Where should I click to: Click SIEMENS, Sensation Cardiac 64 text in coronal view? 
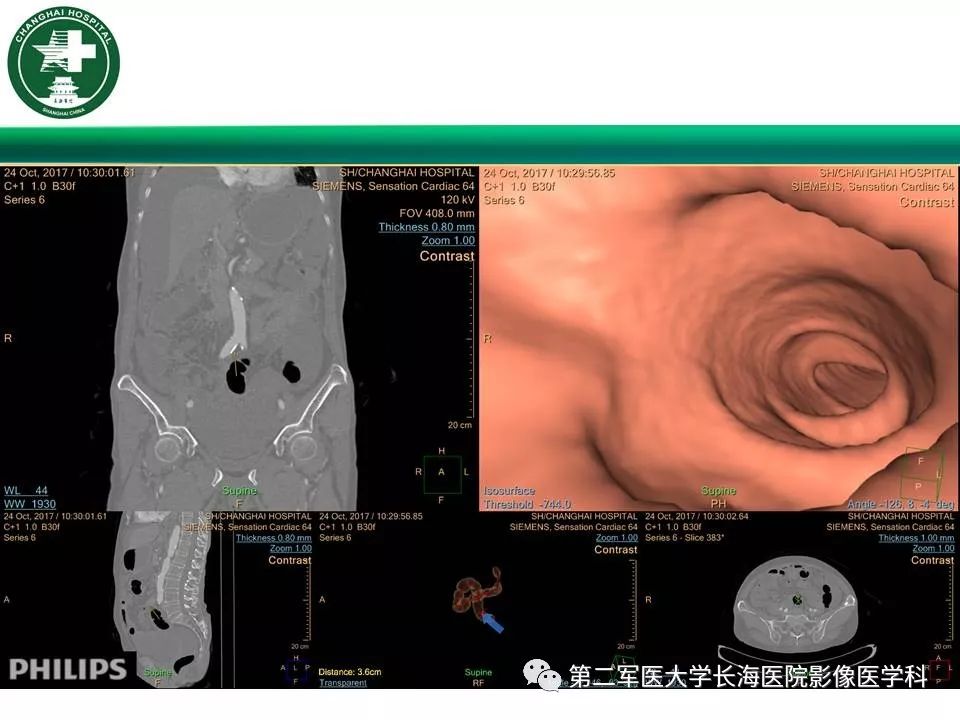(393, 186)
